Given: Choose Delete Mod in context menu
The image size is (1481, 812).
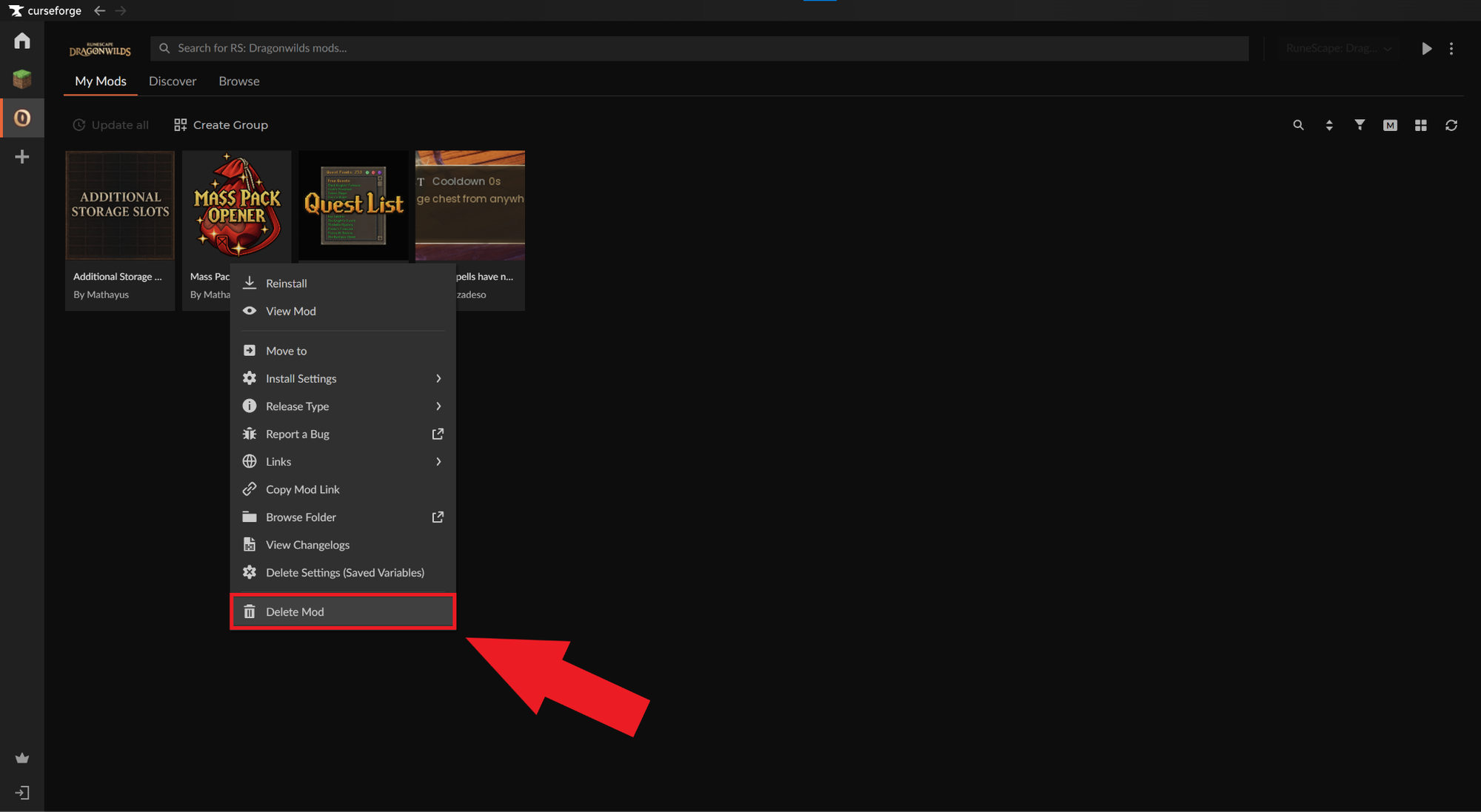Looking at the screenshot, I should [343, 611].
